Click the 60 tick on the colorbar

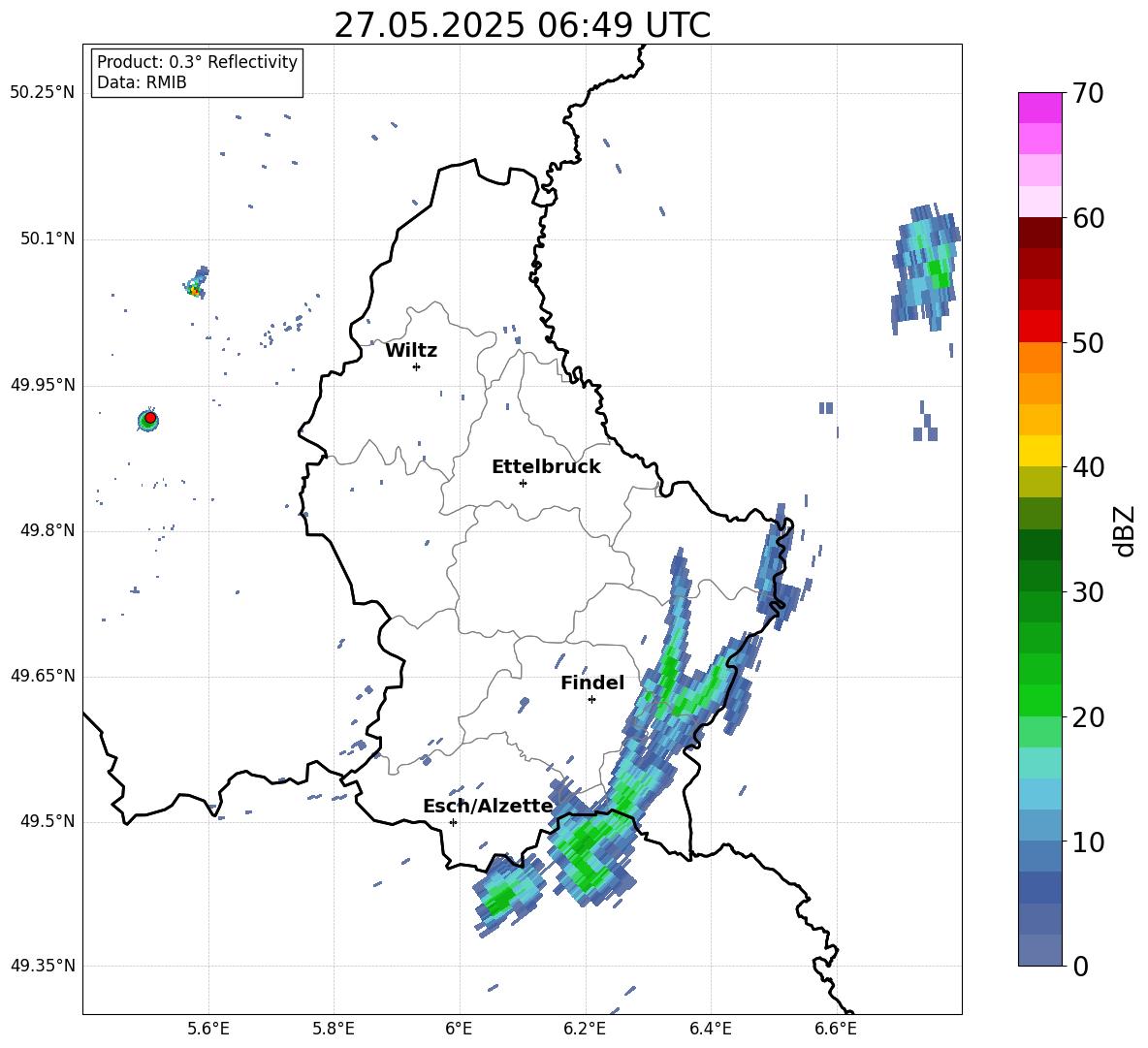pyautogui.click(x=1088, y=217)
